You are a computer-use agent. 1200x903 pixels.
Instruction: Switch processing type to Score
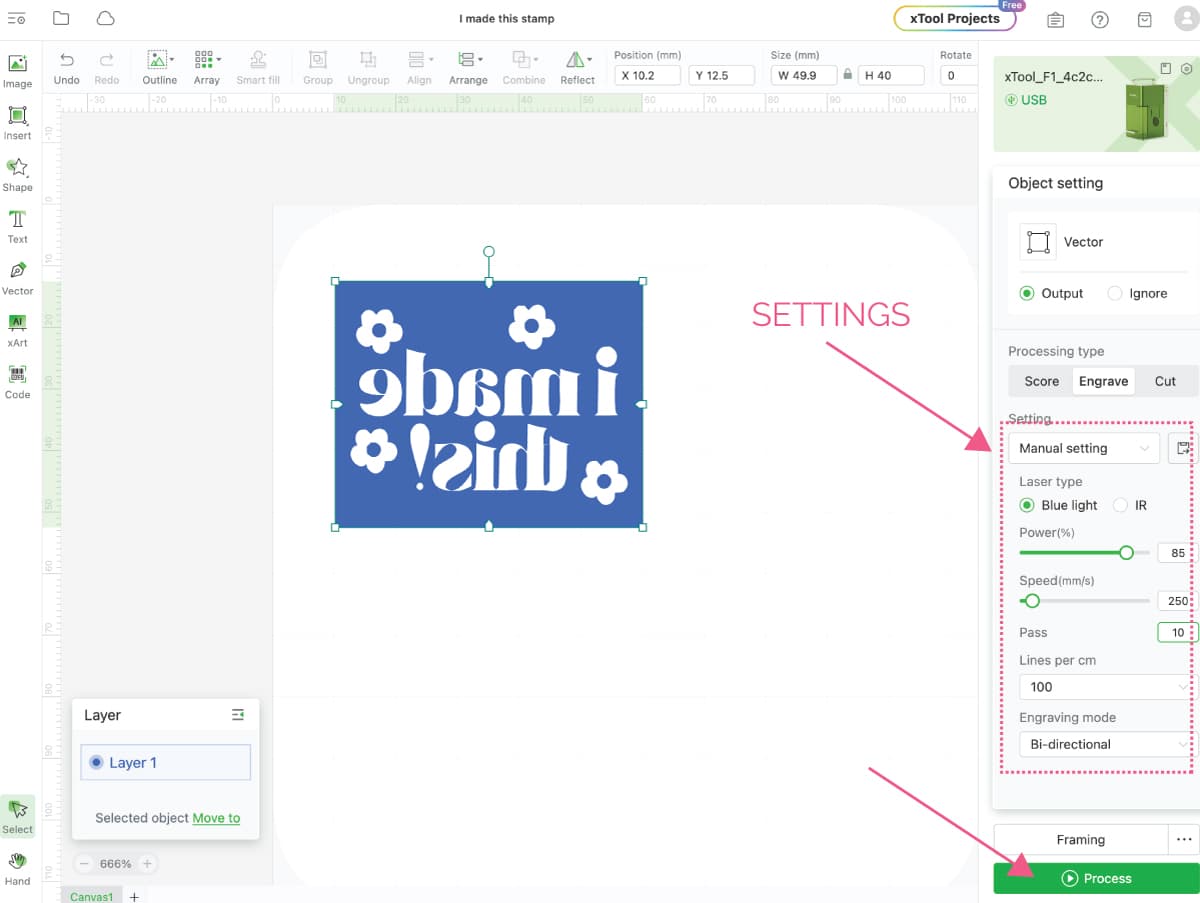point(1041,381)
